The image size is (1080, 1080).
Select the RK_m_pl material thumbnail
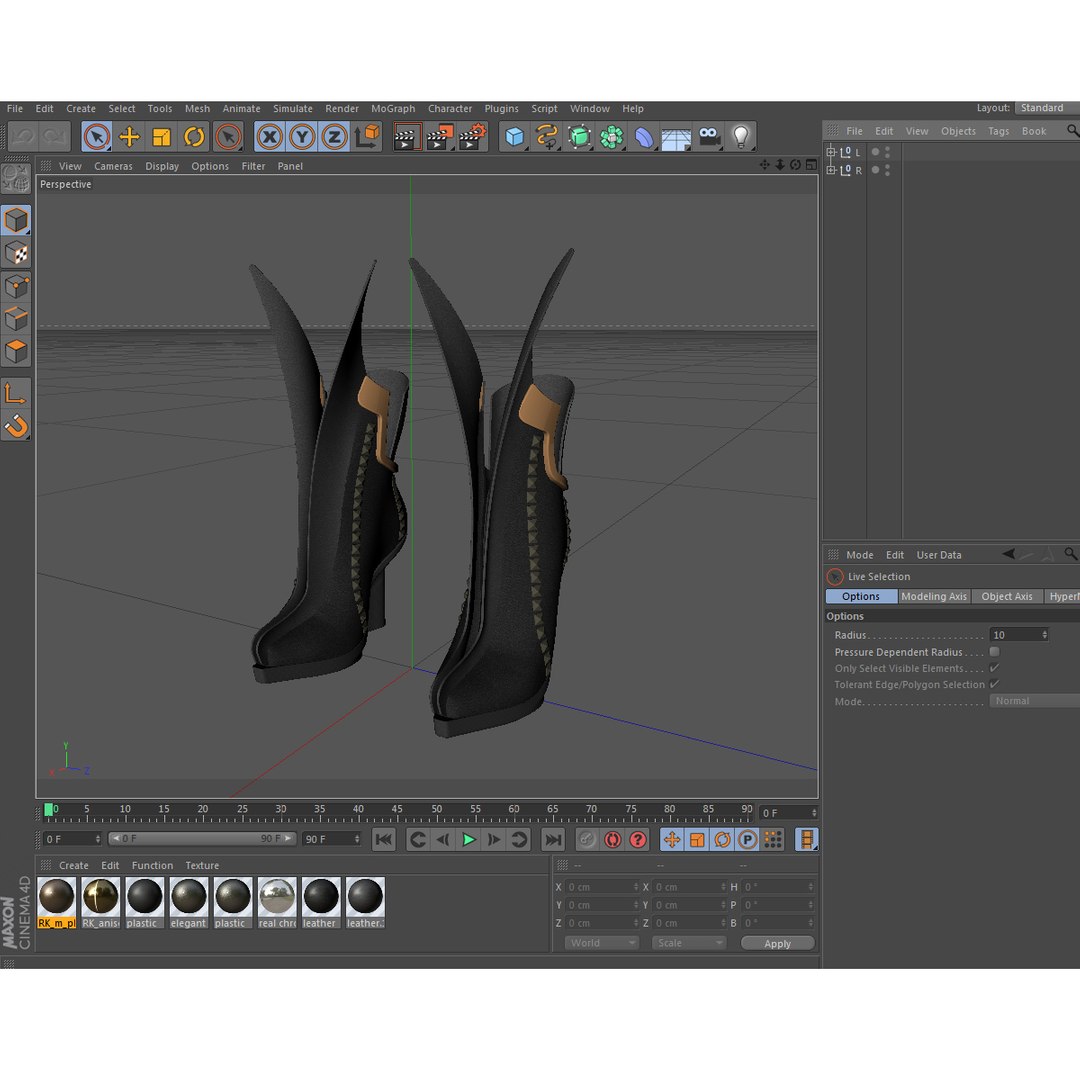[x=56, y=902]
